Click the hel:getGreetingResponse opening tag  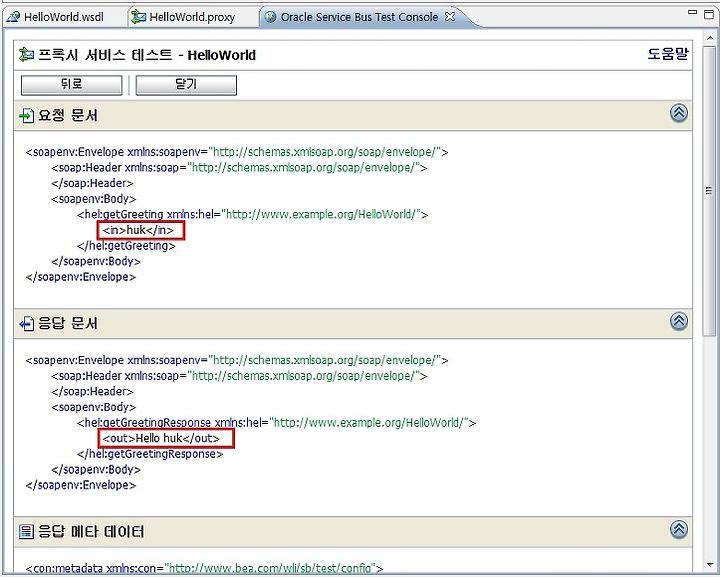tap(276, 422)
